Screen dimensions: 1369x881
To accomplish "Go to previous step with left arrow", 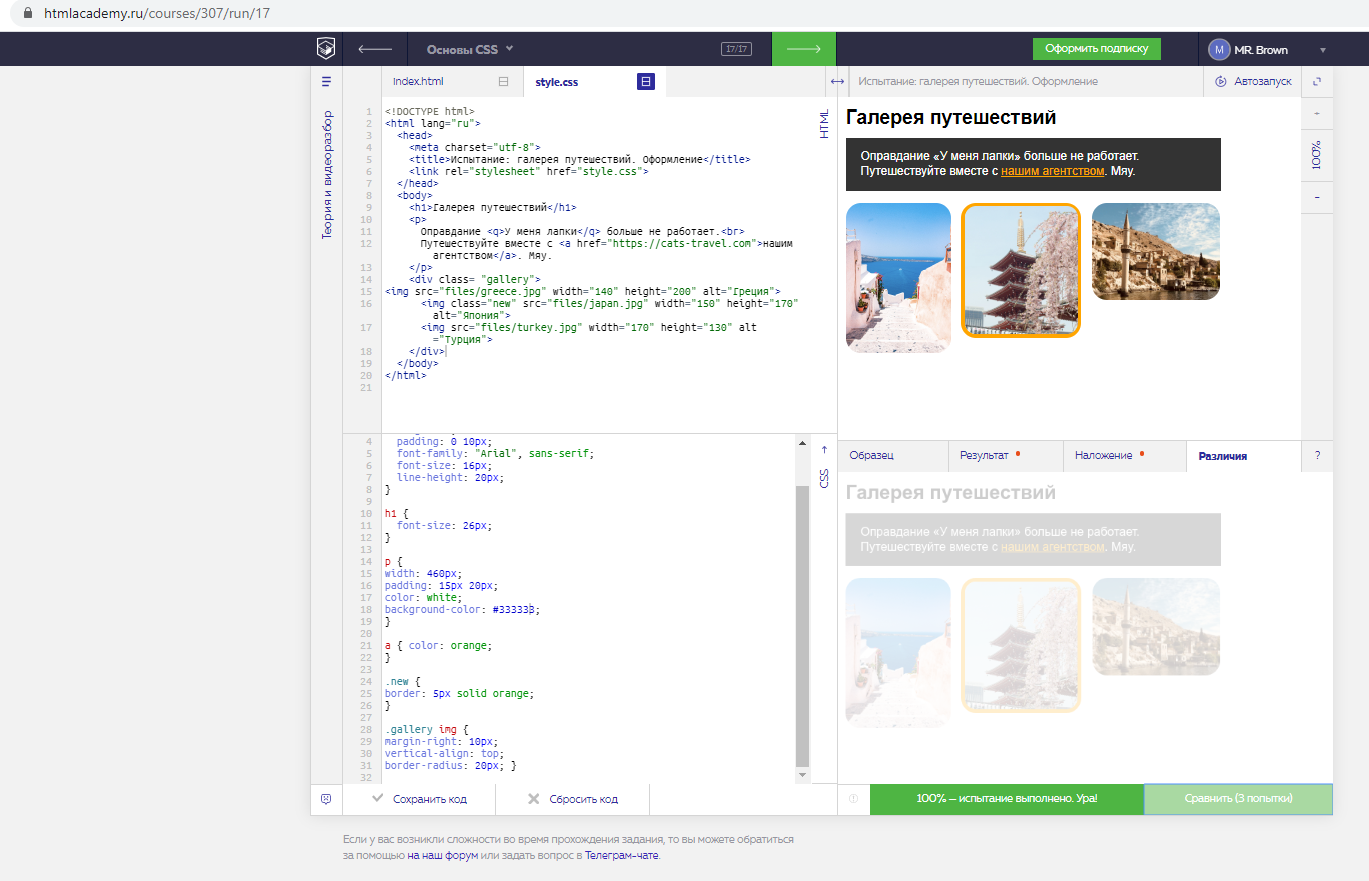I will (x=375, y=49).
